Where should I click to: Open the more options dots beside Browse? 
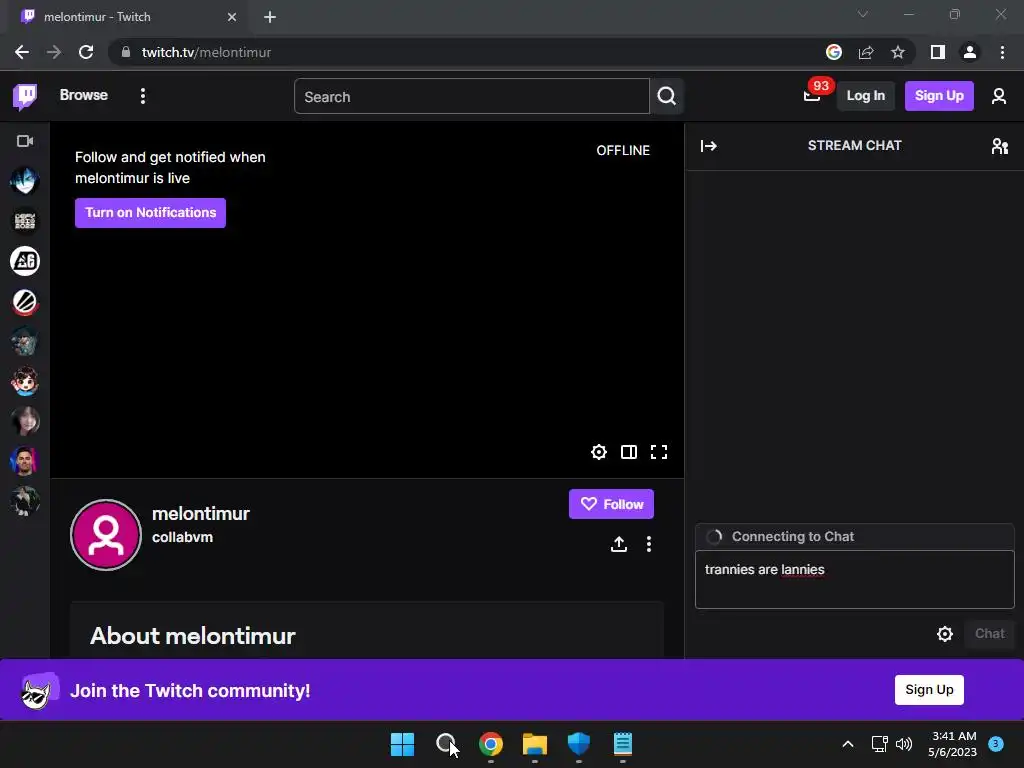pos(142,96)
